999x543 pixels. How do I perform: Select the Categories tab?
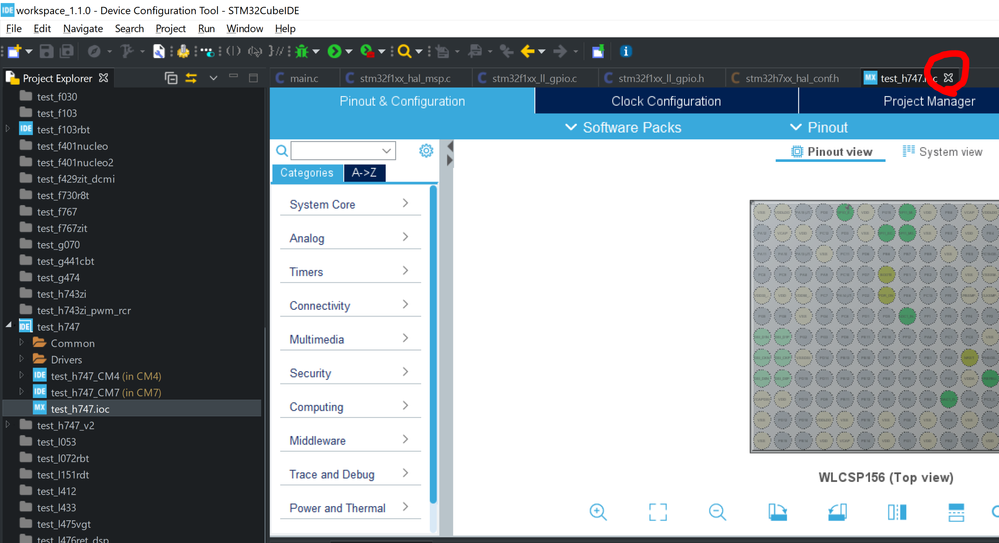(307, 173)
